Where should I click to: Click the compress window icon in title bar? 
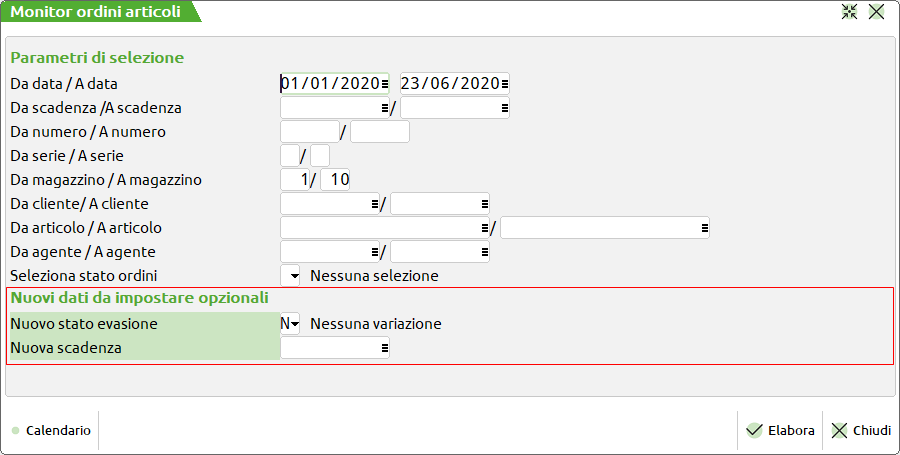(x=850, y=12)
